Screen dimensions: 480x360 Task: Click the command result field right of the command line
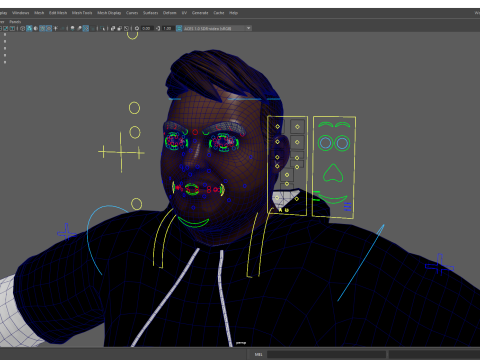[434, 354]
